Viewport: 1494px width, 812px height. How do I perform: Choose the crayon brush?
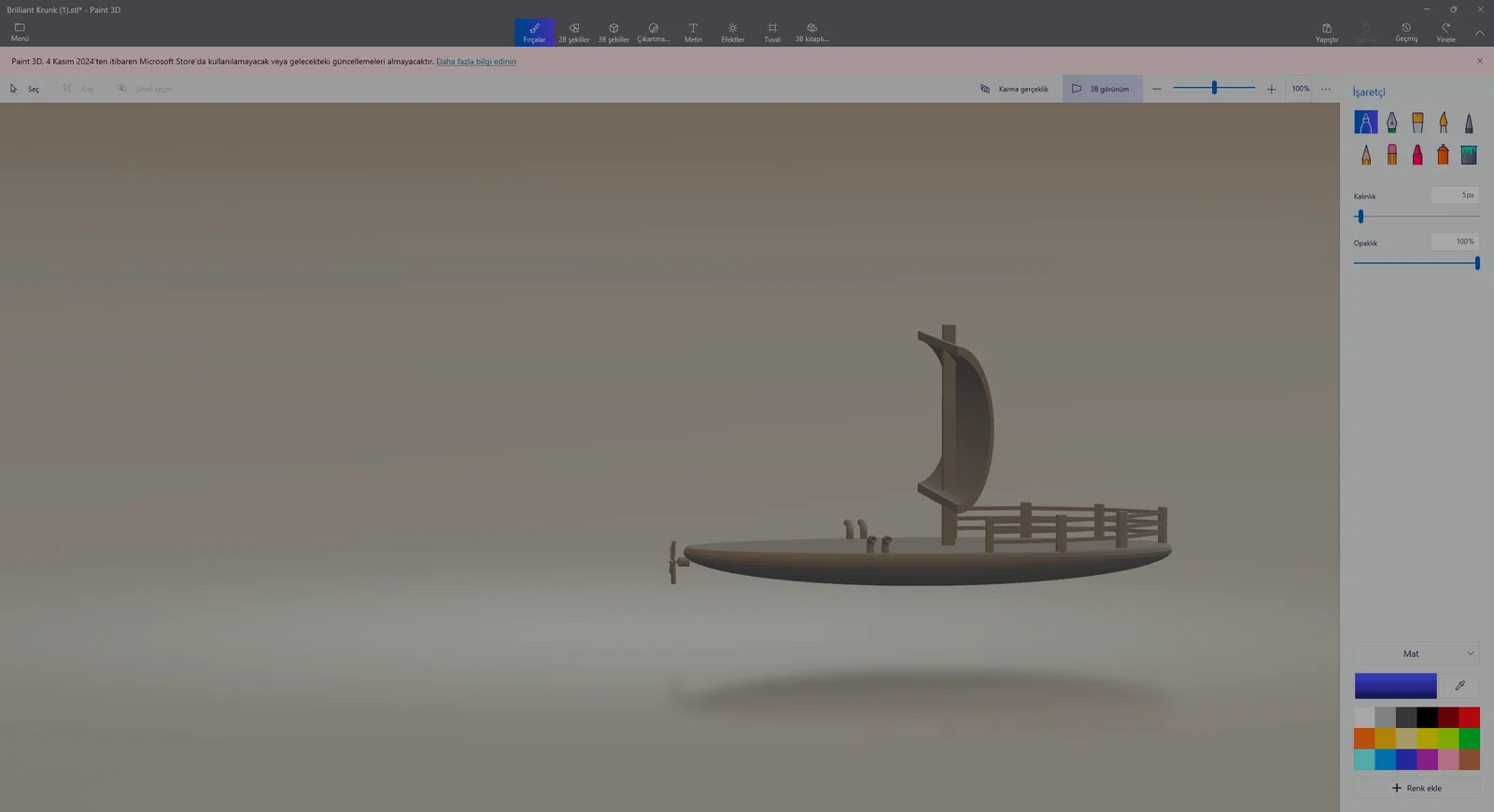click(x=1417, y=155)
